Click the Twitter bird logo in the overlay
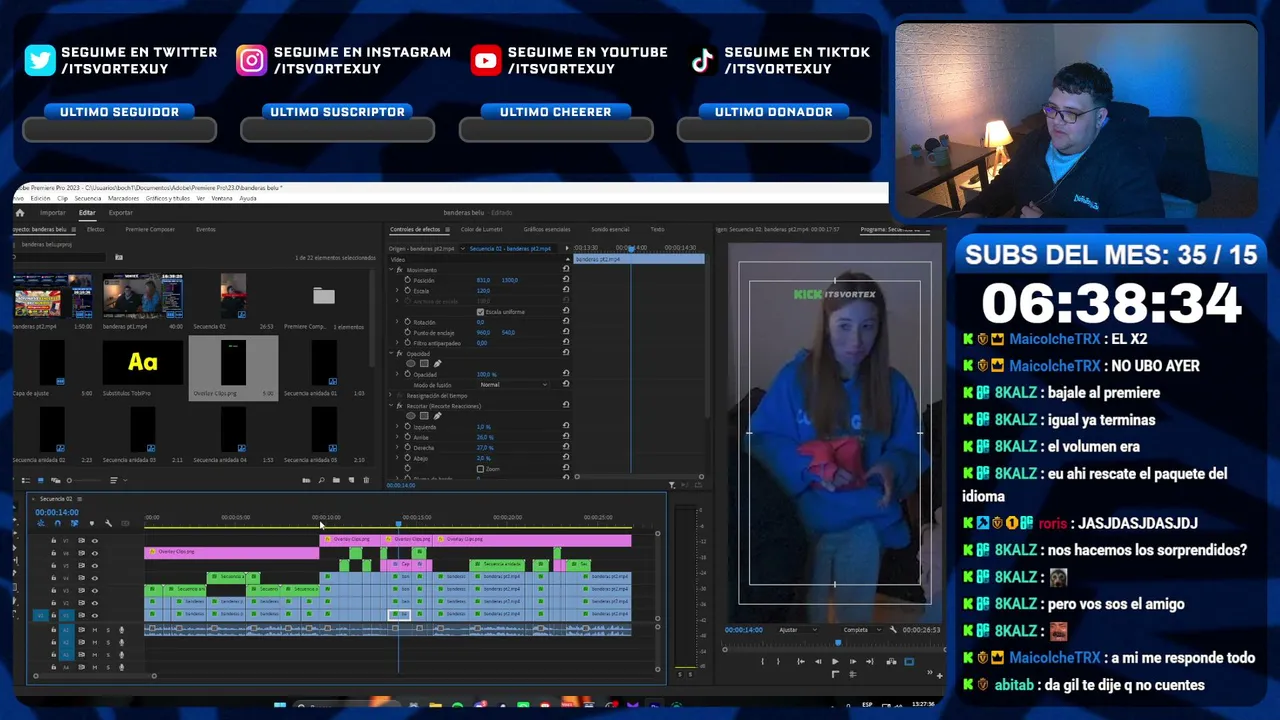The height and width of the screenshot is (720, 1280). pos(40,61)
